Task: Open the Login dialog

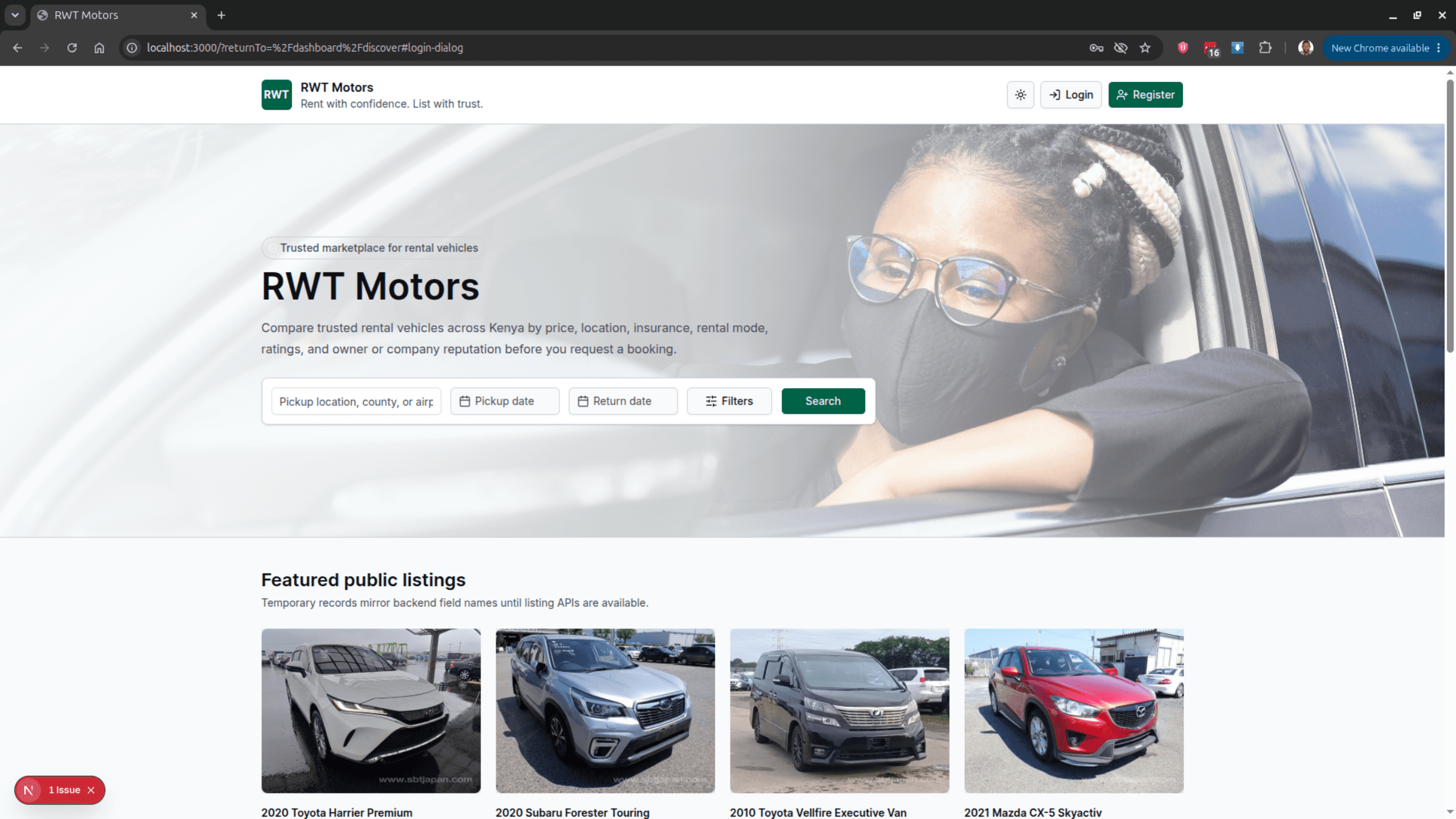Action: point(1071,95)
